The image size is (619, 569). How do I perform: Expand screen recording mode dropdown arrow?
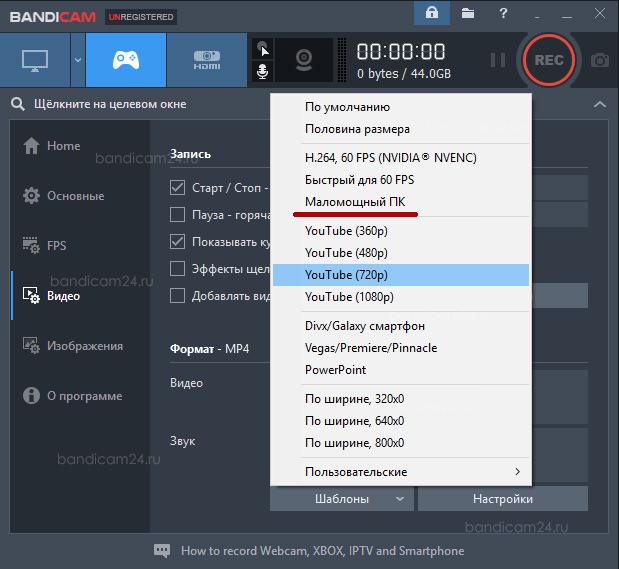78,60
